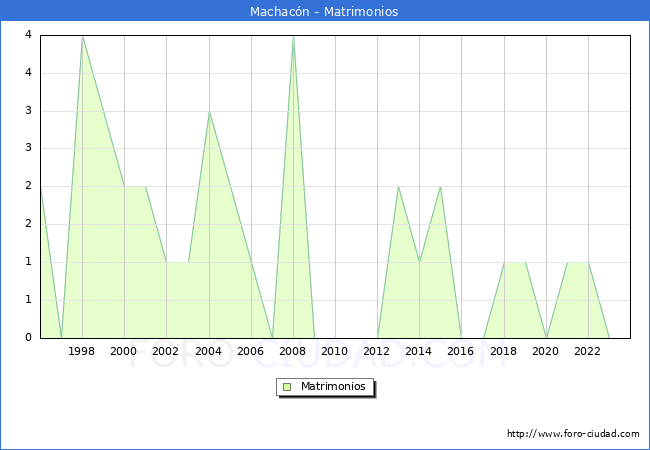Click the 2010 x-axis year label
The image size is (650, 450).
point(335,351)
